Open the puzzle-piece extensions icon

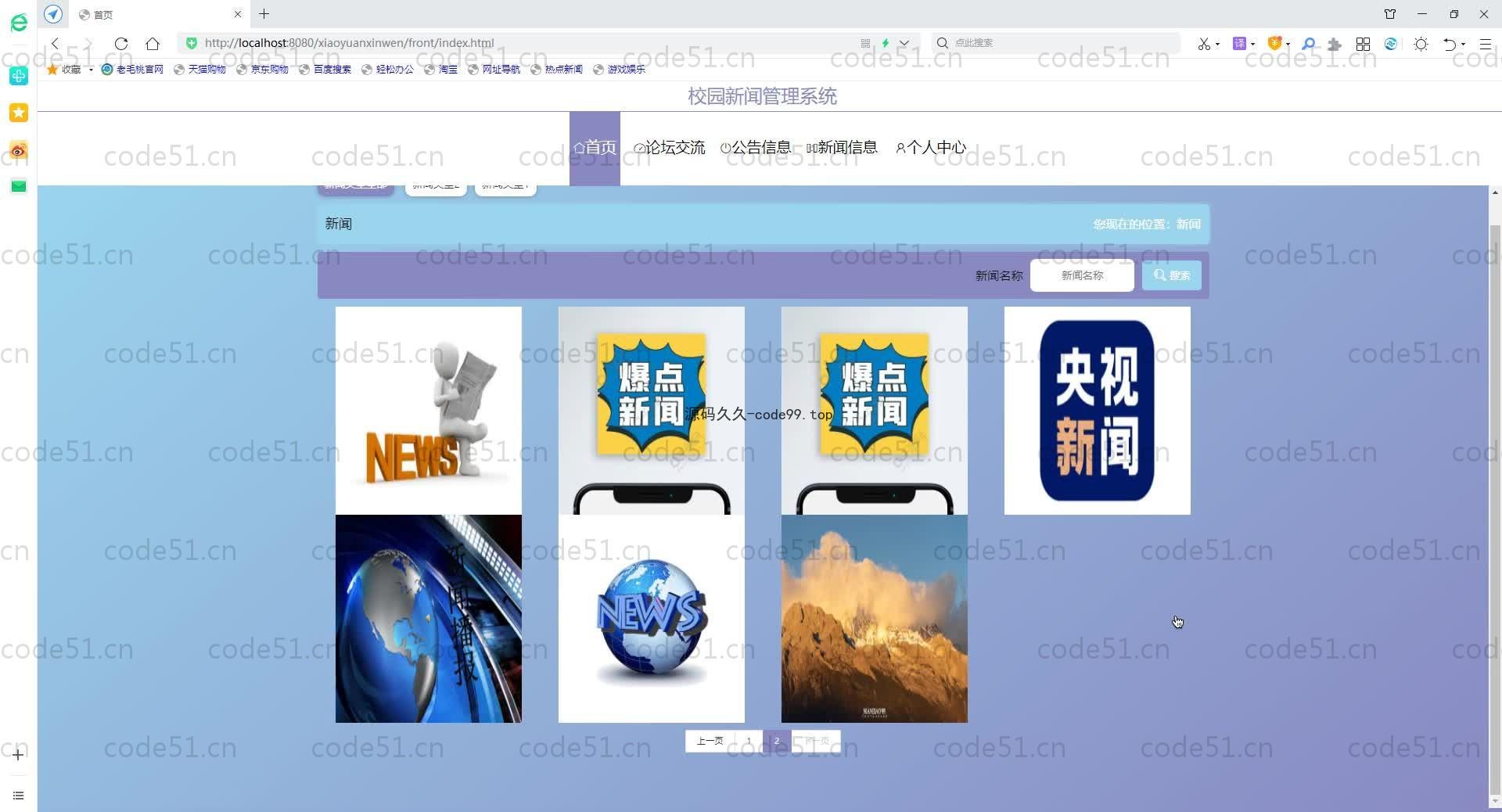coord(1335,44)
